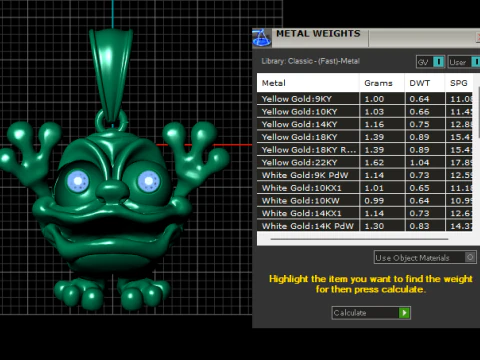Click the Library: Classic-(Fast)-Metal label
Image resolution: width=480 pixels, height=360 pixels.
click(310, 61)
